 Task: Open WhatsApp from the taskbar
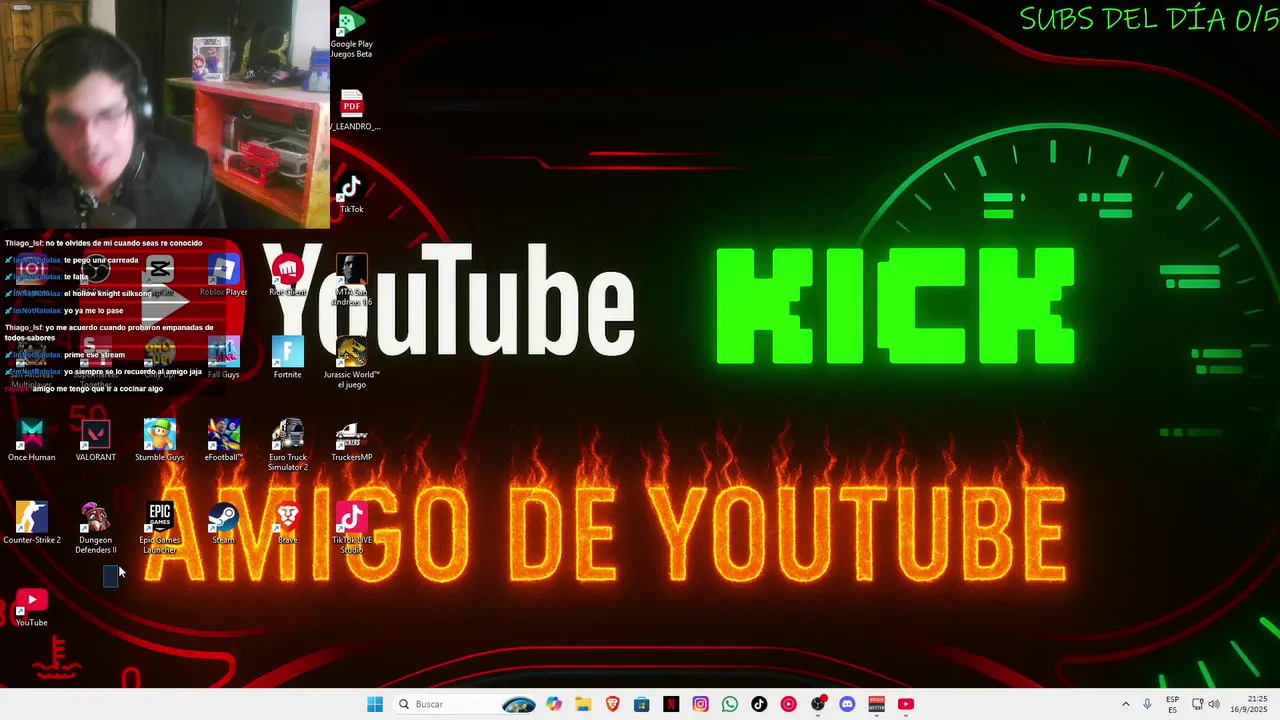pyautogui.click(x=730, y=704)
